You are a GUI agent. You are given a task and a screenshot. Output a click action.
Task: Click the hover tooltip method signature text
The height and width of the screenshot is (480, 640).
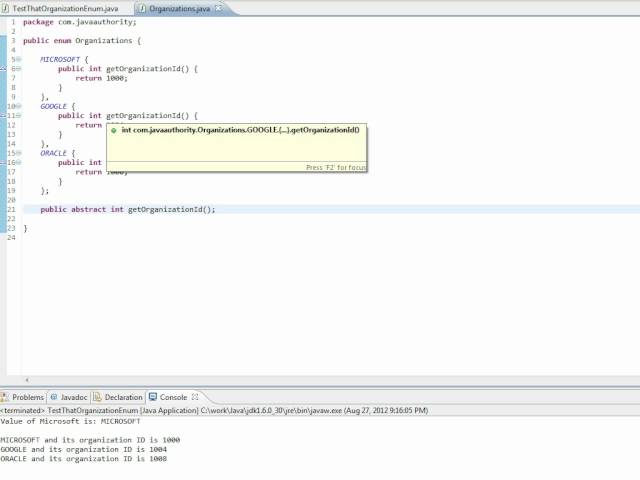click(240, 130)
